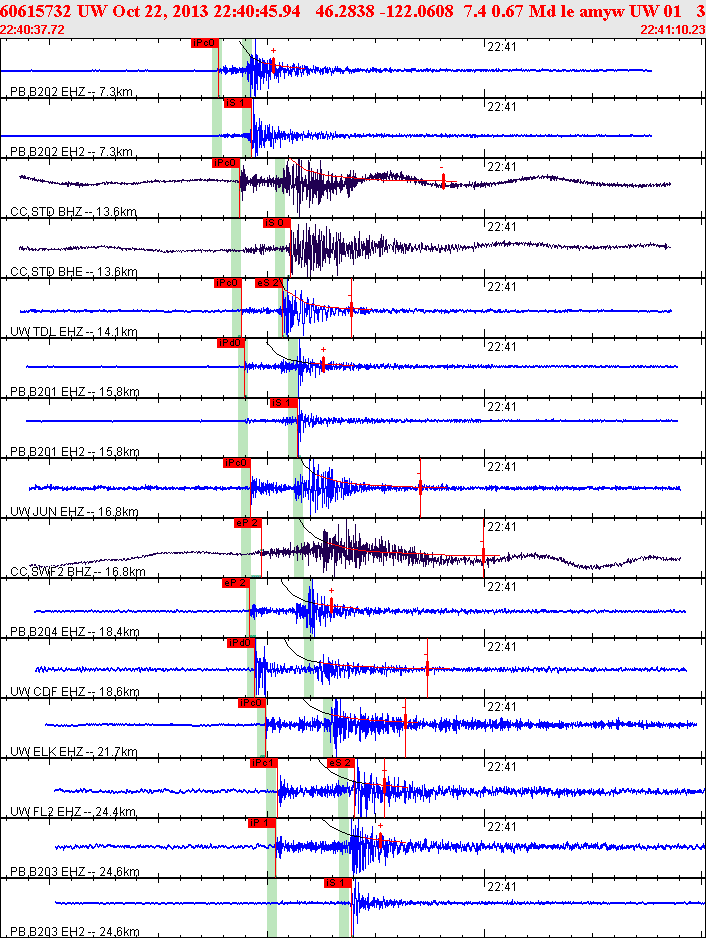Image resolution: width=706 pixels, height=938 pixels.
Task: Select the station label PB.B201 EH2 -- 15.8km
Action: (75, 452)
